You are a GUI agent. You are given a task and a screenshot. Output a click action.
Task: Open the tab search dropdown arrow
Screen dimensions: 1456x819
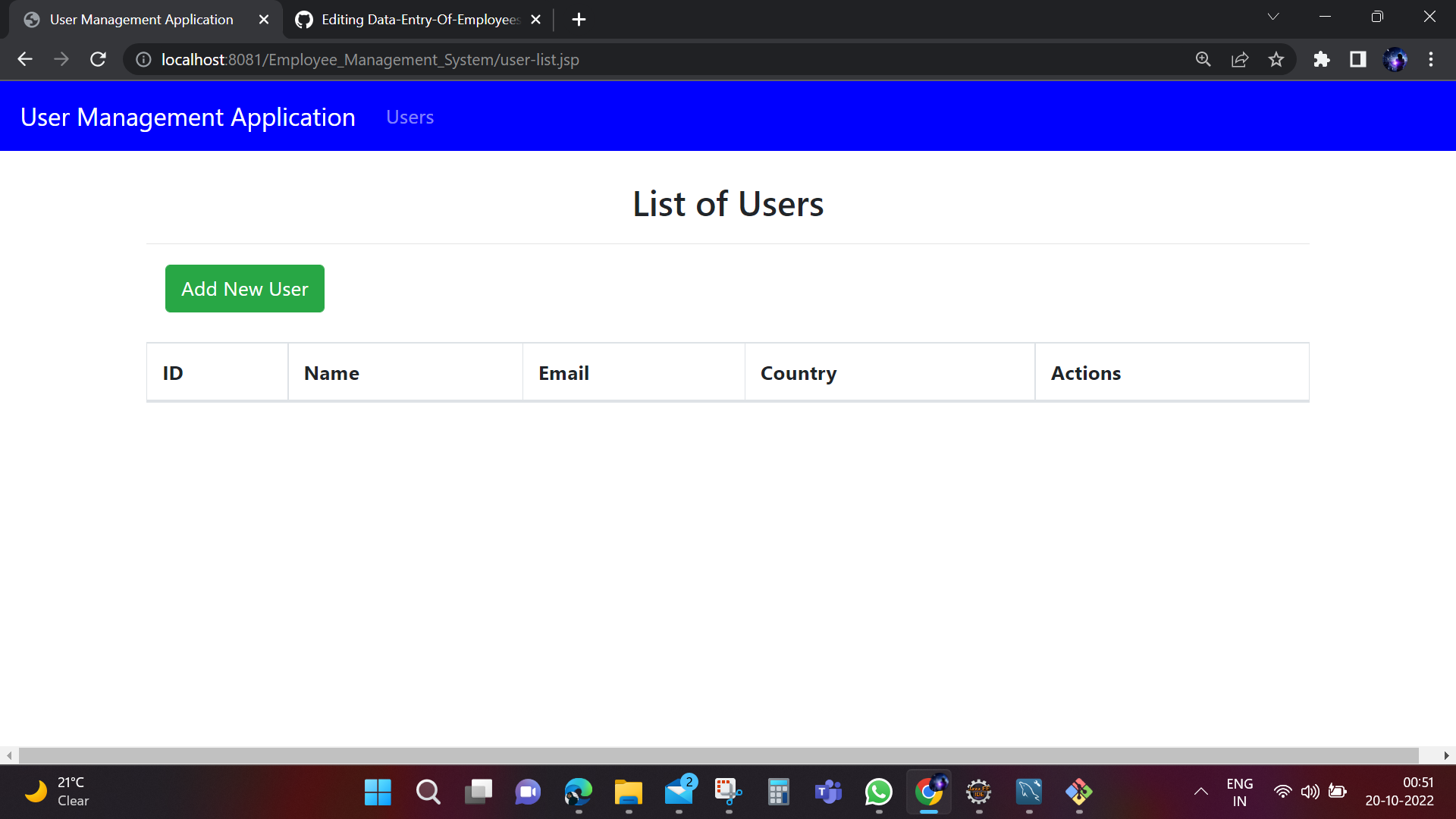pos(1272,16)
